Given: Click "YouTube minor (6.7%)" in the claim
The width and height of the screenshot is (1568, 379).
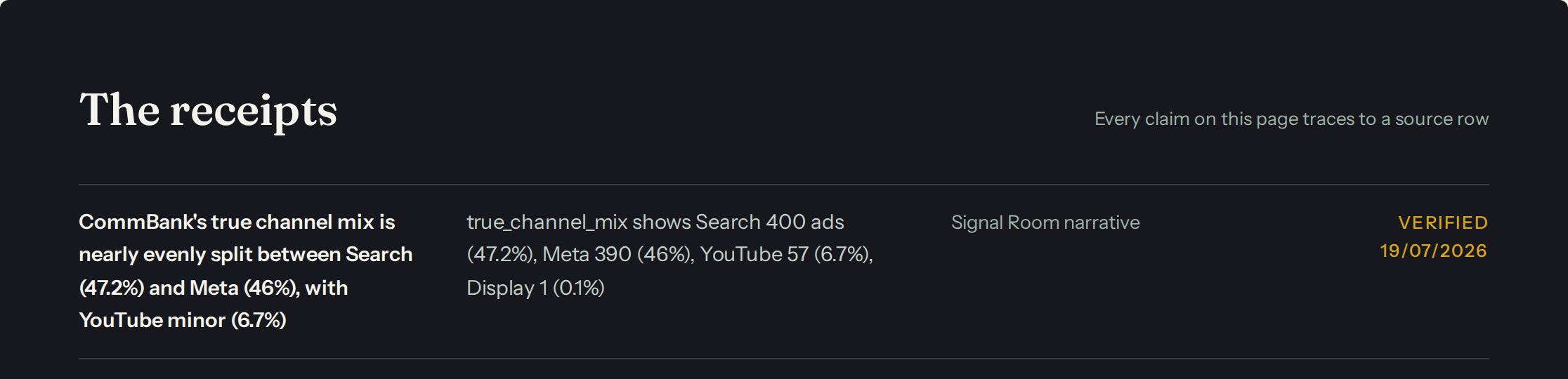Looking at the screenshot, I should coord(183,320).
